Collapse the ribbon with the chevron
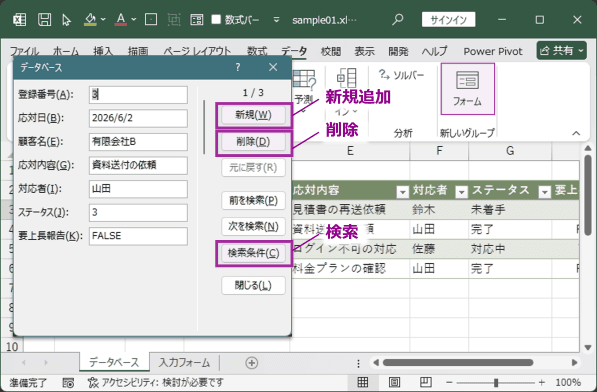The width and height of the screenshot is (597, 392). click(x=576, y=133)
